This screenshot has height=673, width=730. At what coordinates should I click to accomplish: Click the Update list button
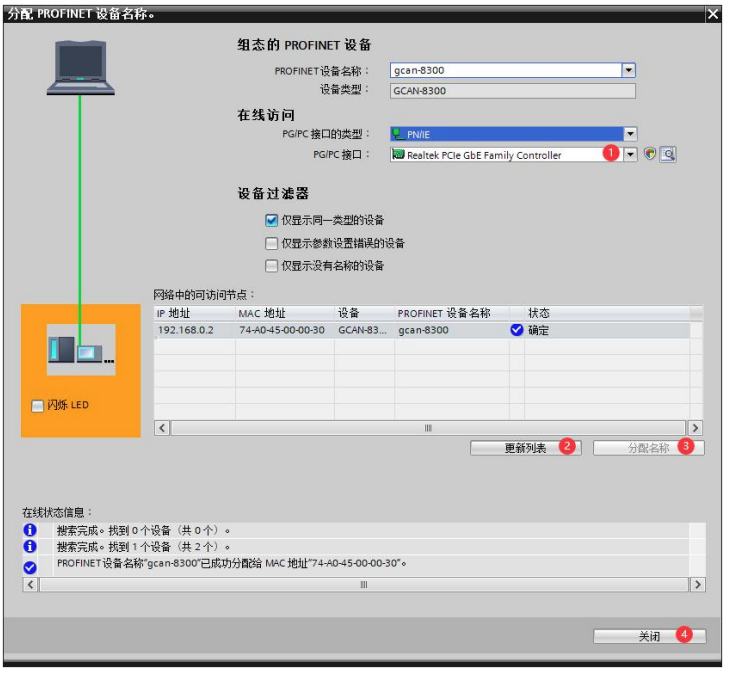(x=526, y=448)
